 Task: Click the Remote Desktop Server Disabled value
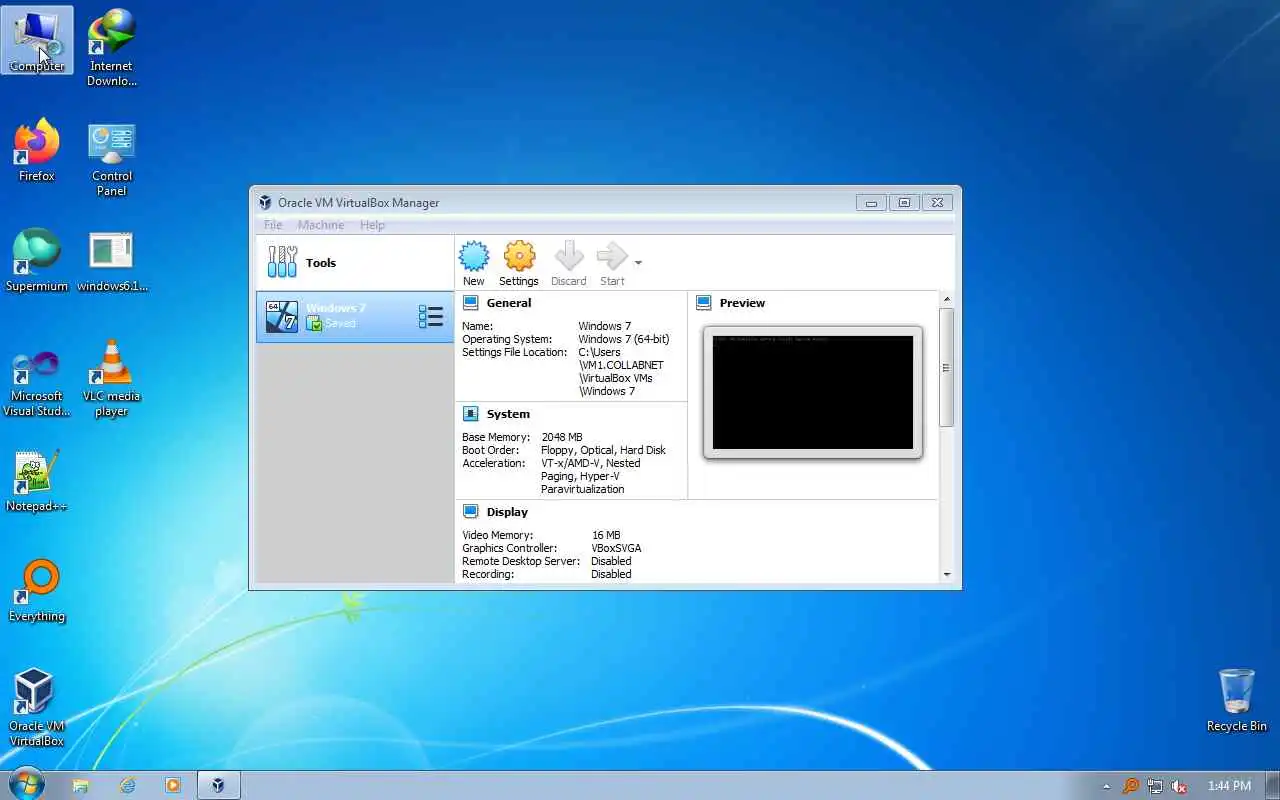611,561
